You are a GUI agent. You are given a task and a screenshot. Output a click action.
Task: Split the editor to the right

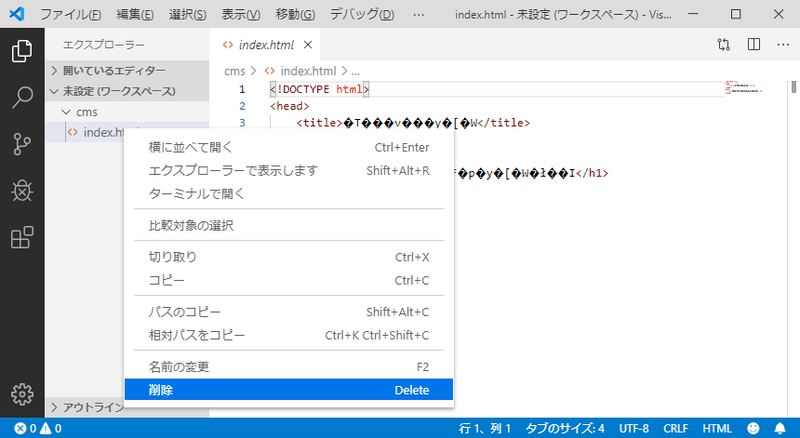[754, 45]
